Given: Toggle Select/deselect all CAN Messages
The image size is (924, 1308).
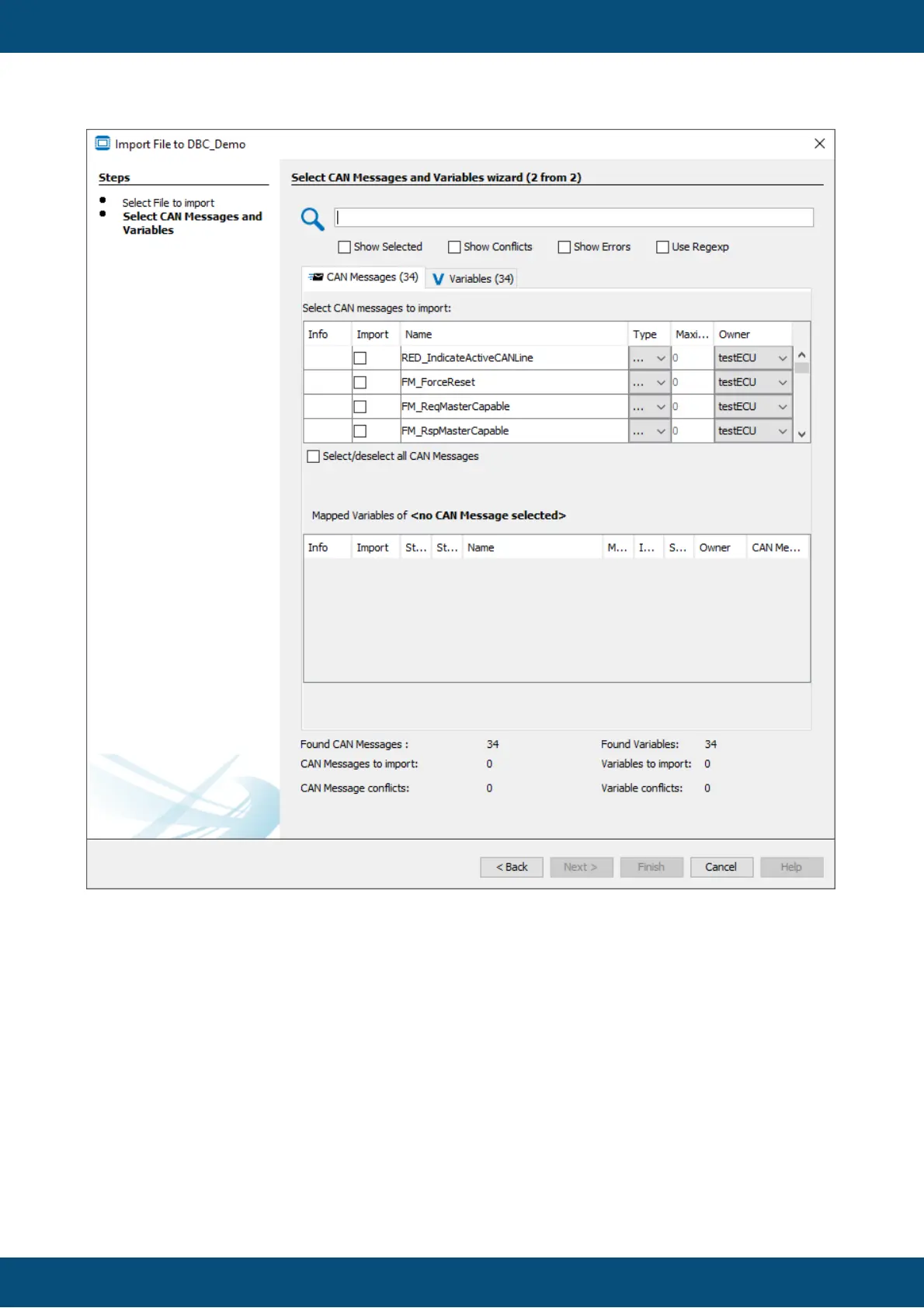Looking at the screenshot, I should pos(314,457).
